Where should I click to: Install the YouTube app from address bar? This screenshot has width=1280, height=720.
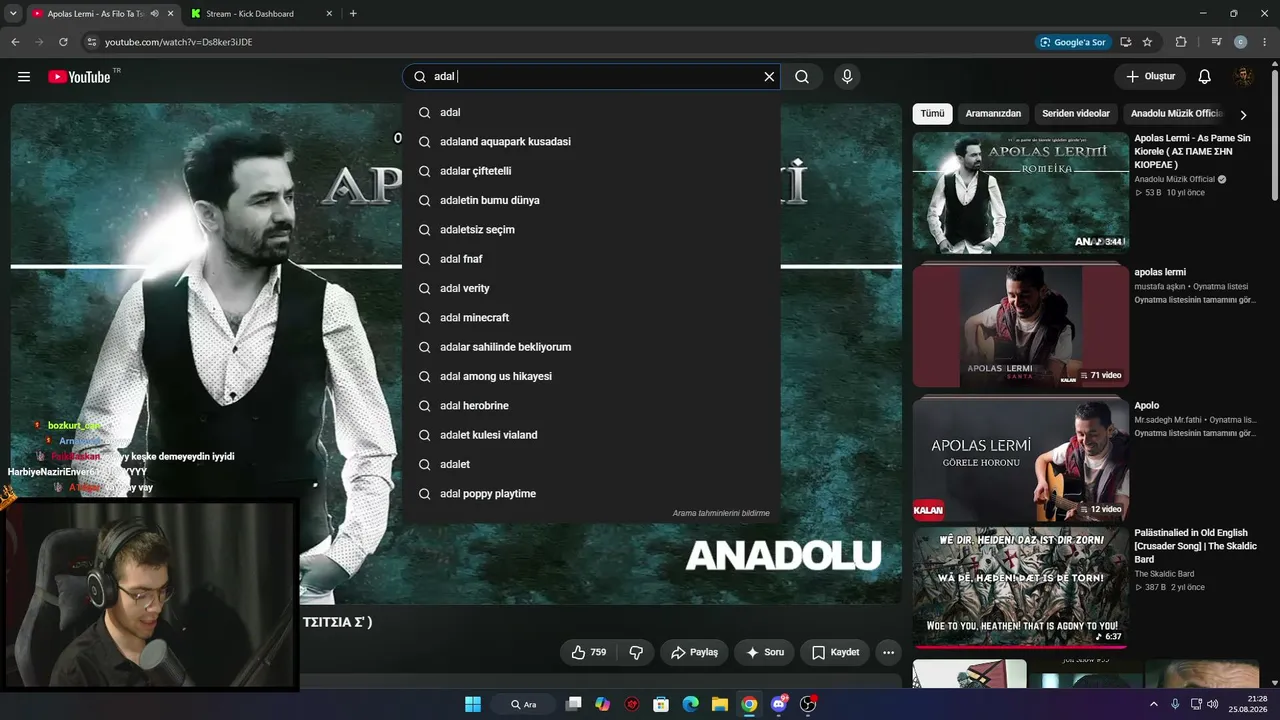pos(1126,42)
